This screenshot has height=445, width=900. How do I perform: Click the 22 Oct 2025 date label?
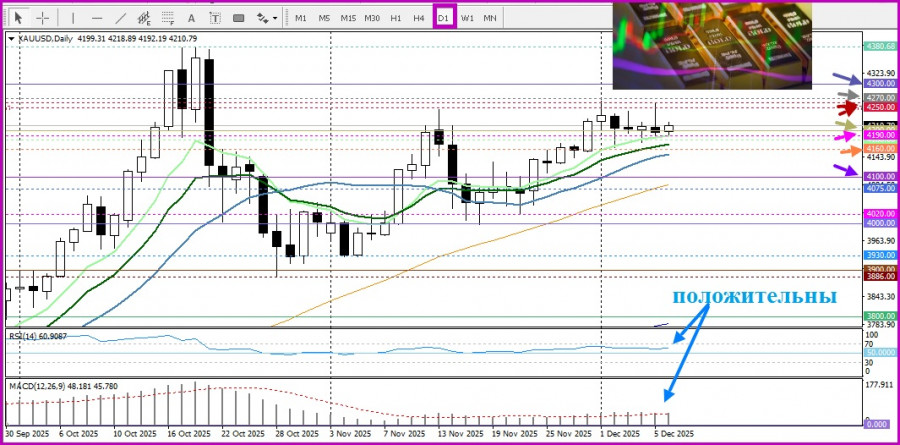tap(243, 434)
